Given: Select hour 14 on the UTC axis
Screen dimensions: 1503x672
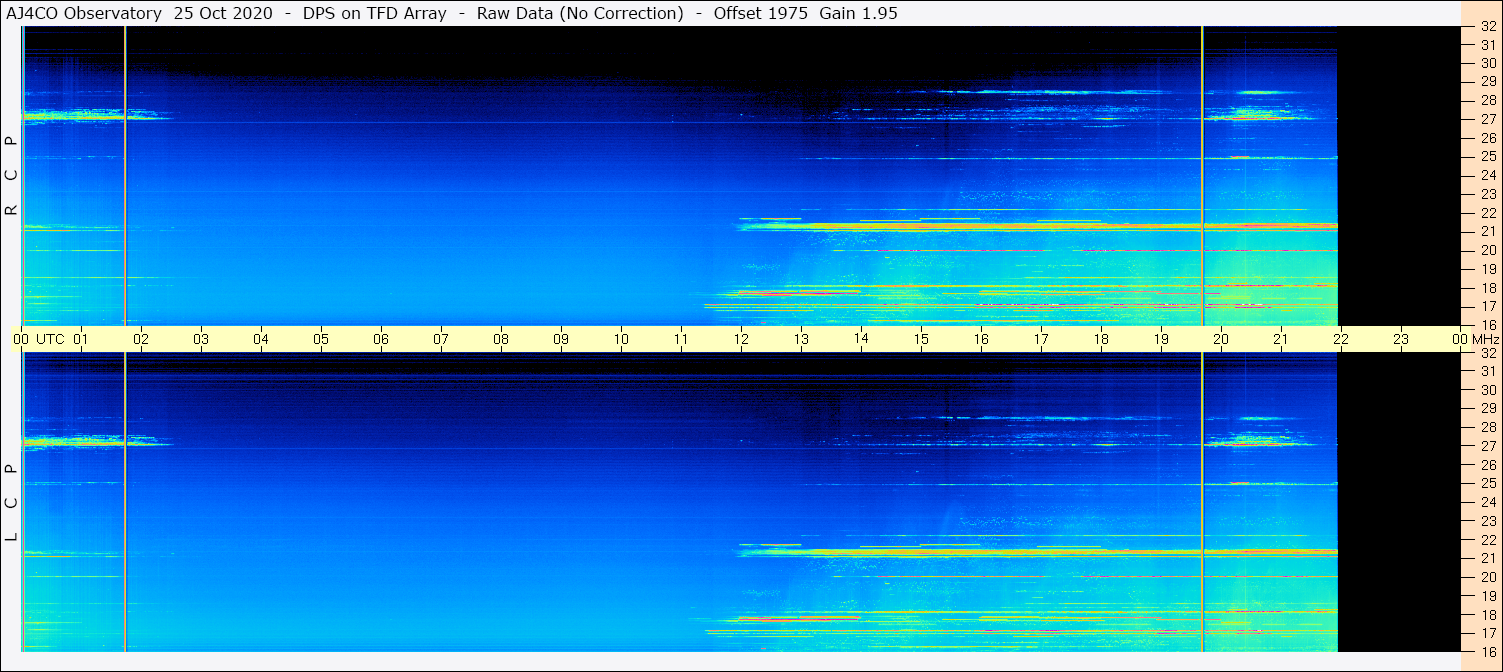Looking at the screenshot, I should point(861,339).
